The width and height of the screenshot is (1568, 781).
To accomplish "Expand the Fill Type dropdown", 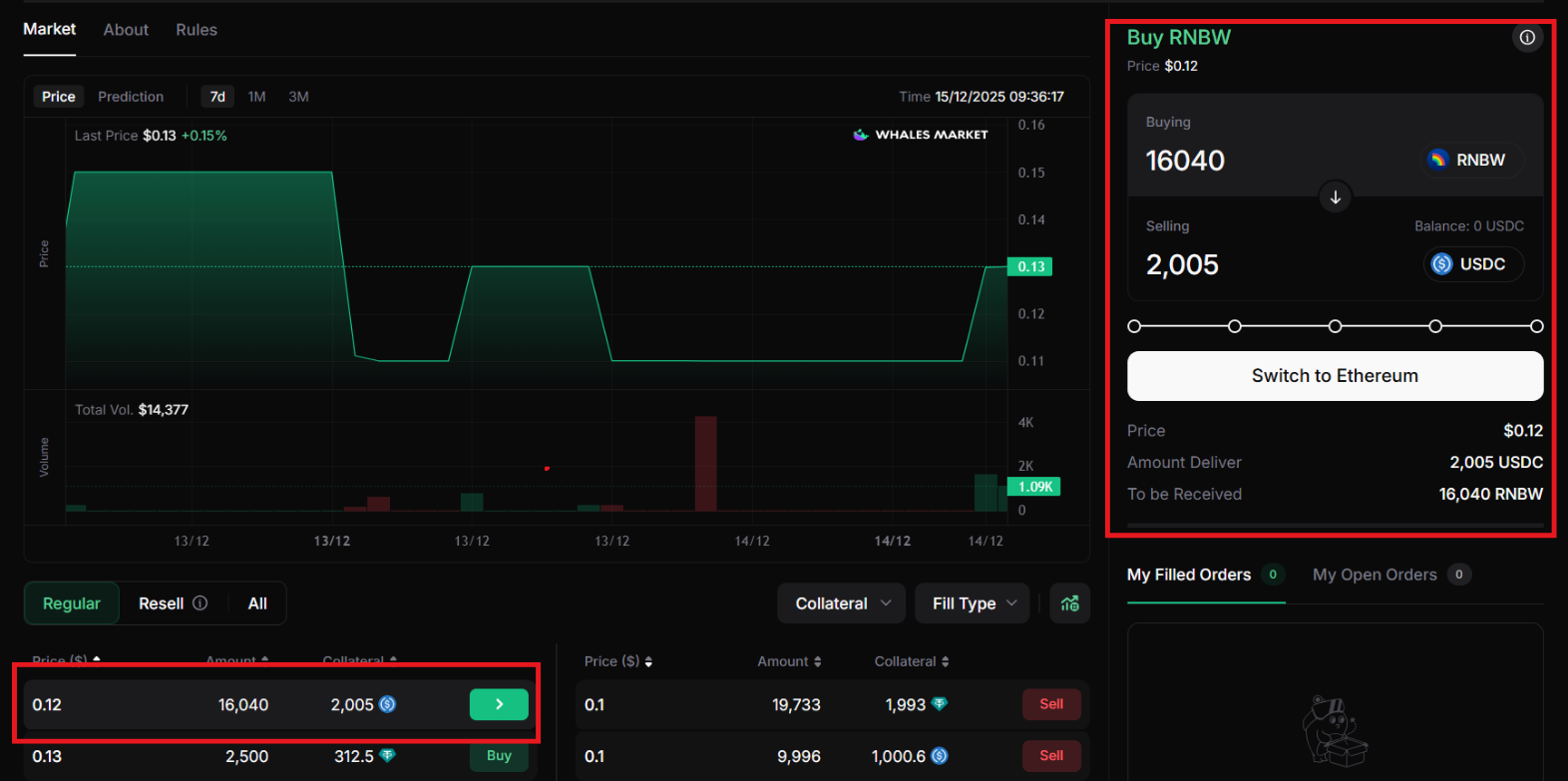I will [973, 603].
